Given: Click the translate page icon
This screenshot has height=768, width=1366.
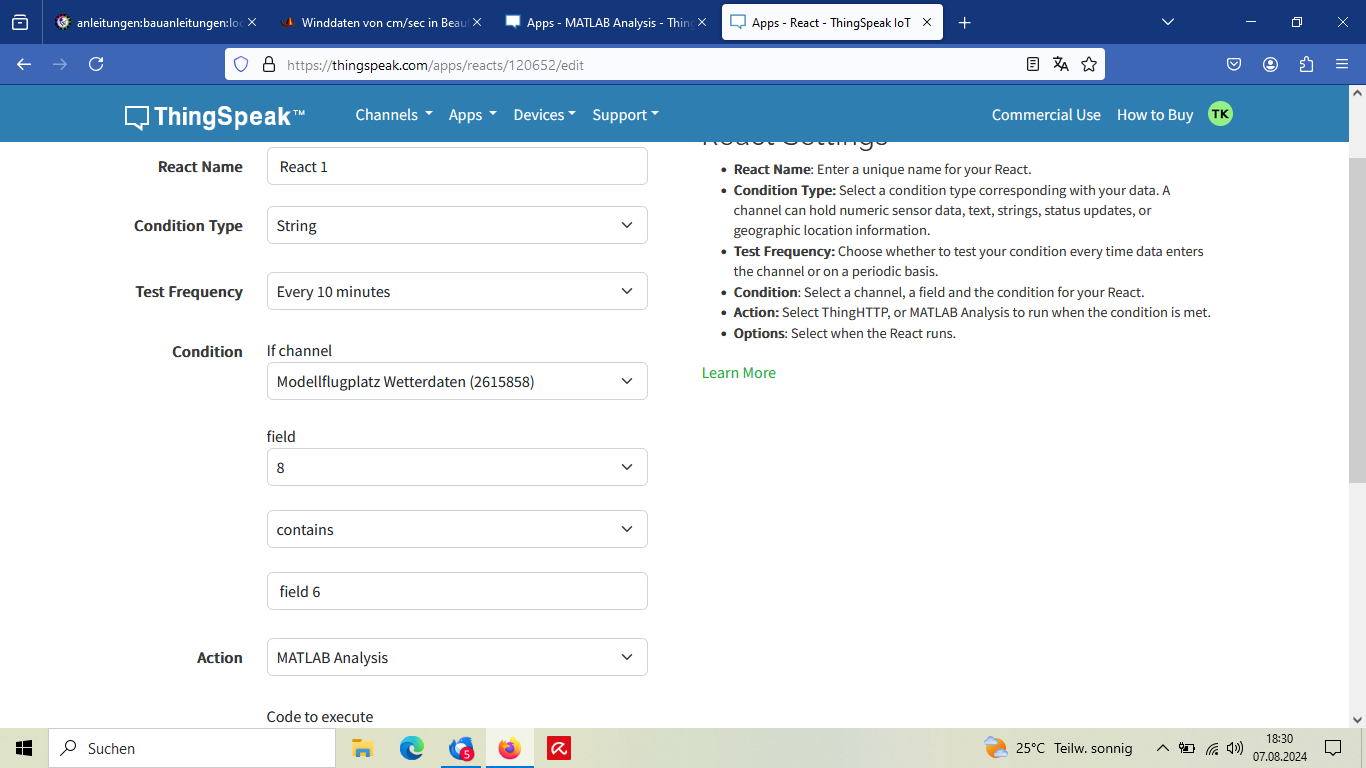Looking at the screenshot, I should click(x=1061, y=64).
